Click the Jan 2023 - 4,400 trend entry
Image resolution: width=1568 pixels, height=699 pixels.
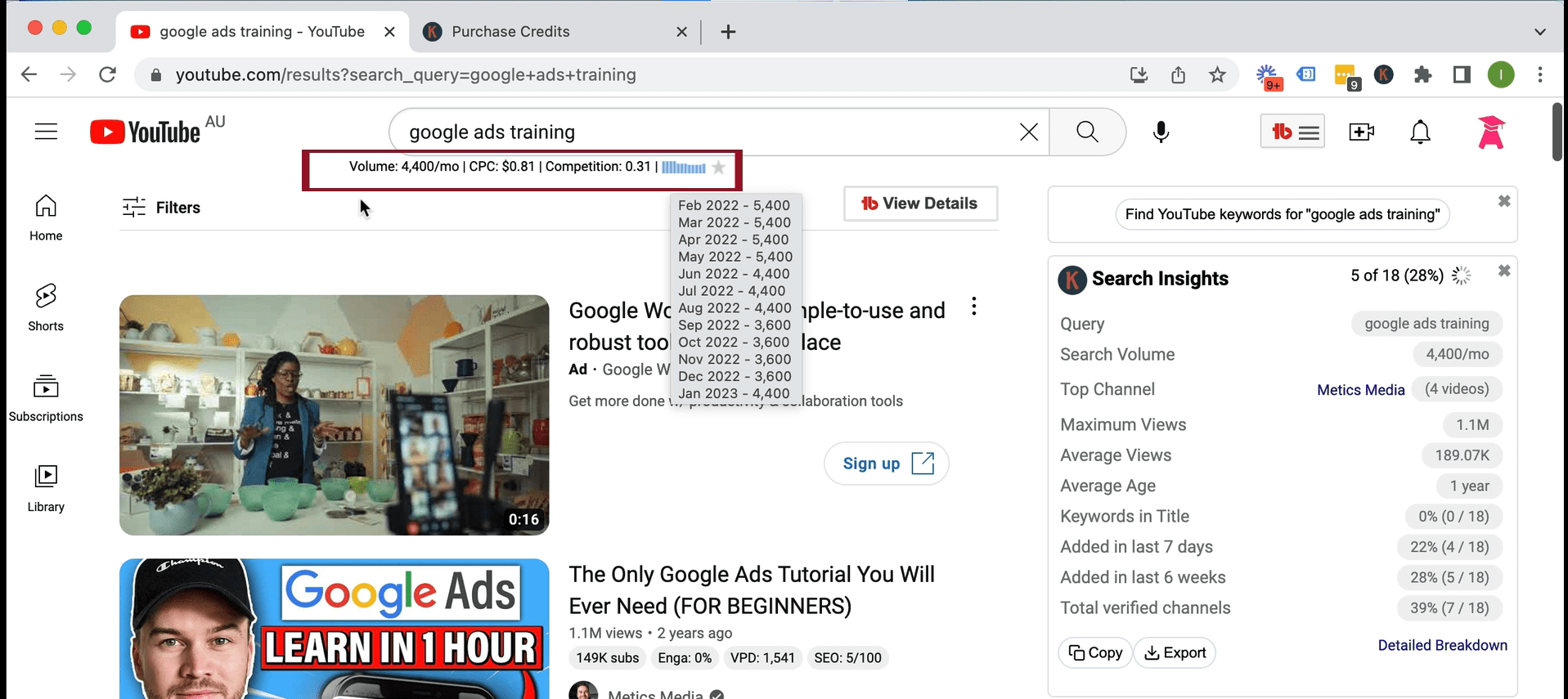pos(734,393)
